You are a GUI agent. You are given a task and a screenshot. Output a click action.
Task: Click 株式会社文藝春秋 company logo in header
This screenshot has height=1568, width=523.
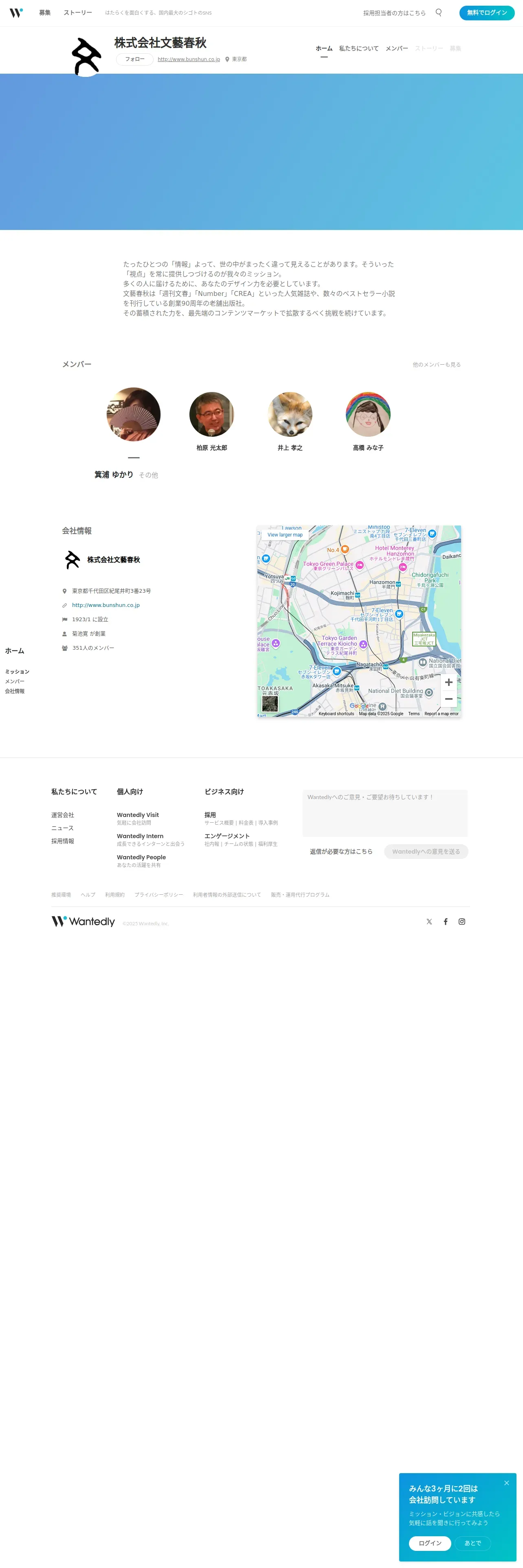click(86, 57)
